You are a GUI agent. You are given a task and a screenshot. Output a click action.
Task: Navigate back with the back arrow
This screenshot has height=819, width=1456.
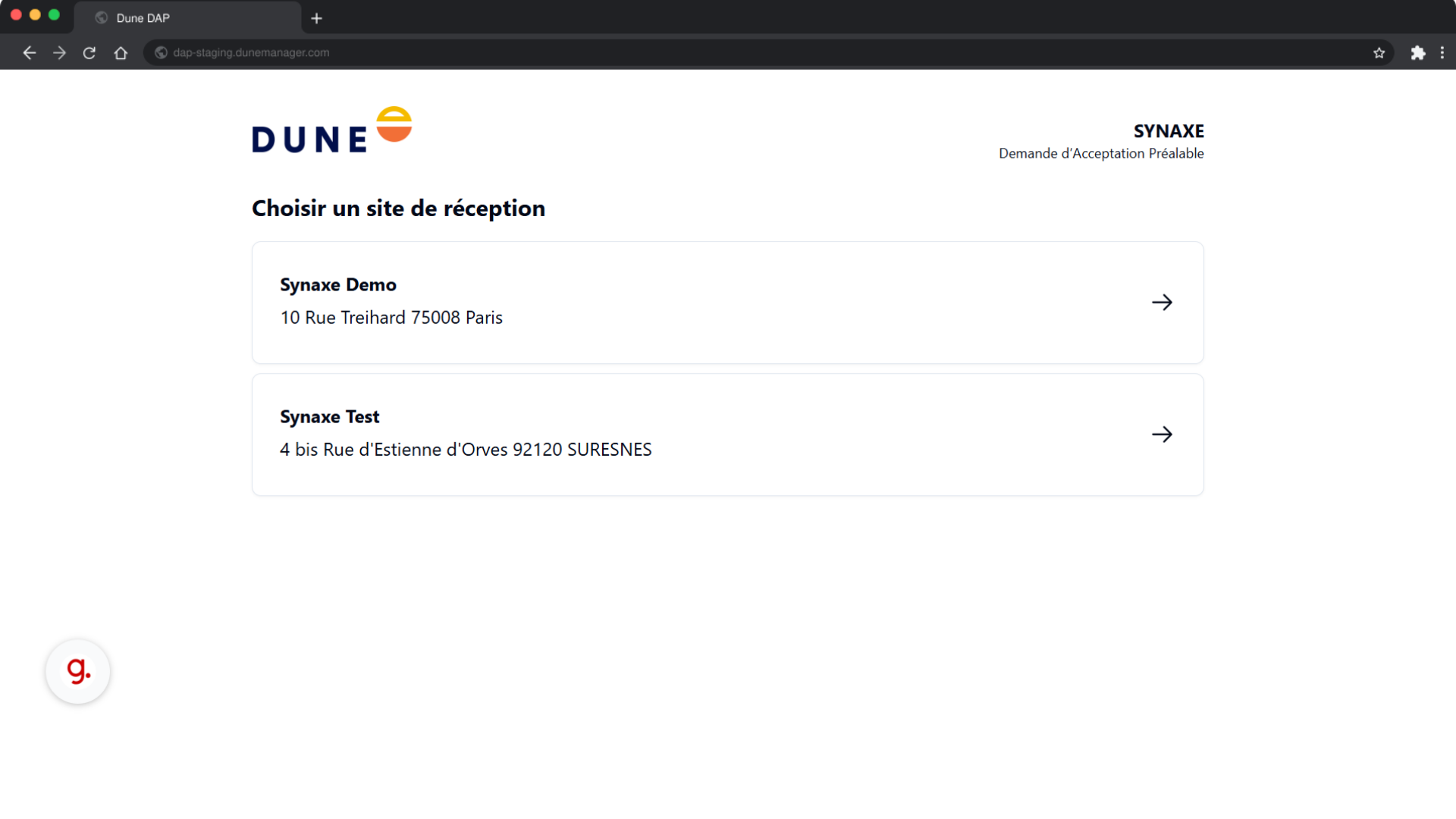coord(29,53)
